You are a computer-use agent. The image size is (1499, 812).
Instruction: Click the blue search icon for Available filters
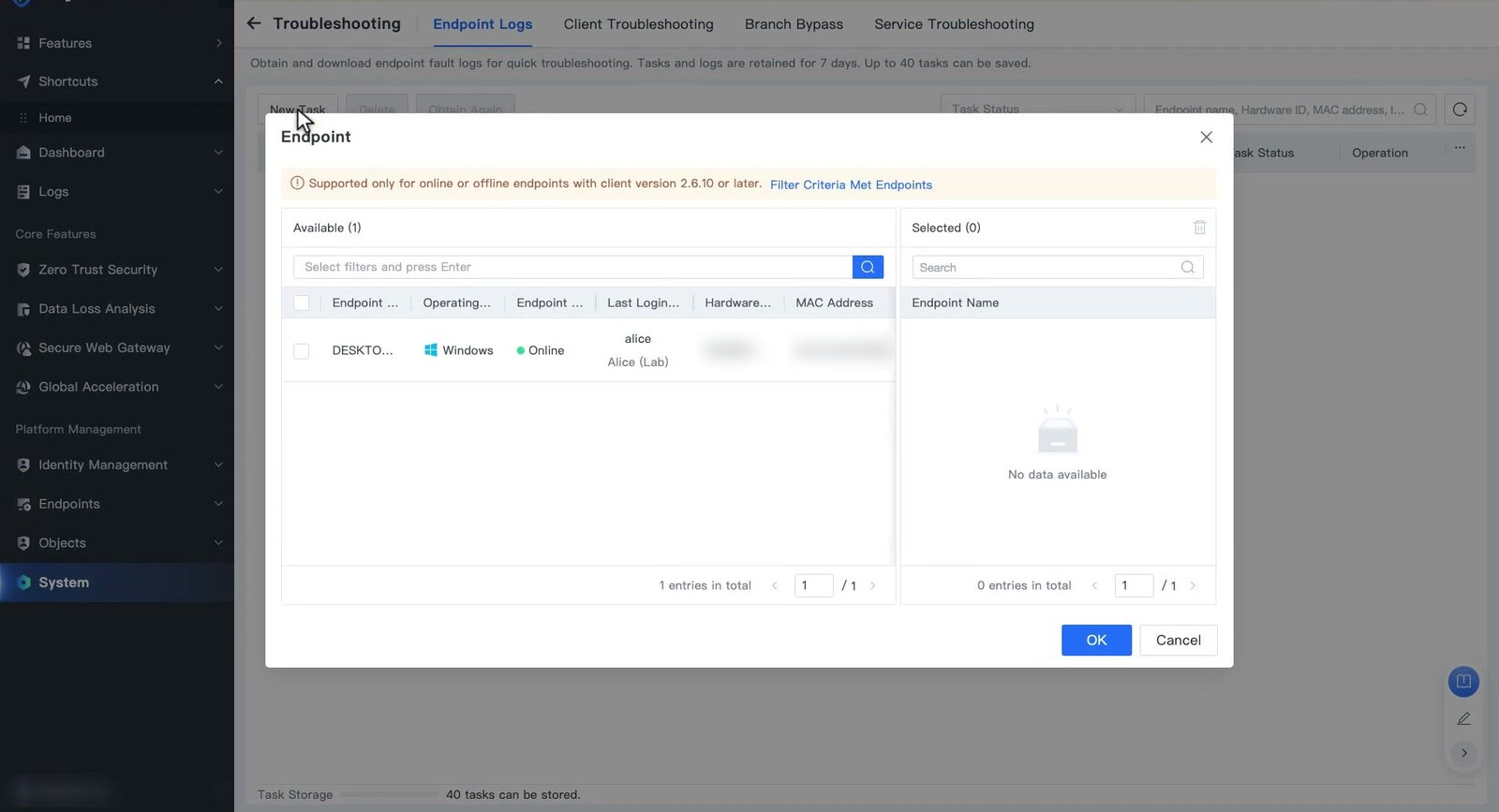click(x=868, y=267)
